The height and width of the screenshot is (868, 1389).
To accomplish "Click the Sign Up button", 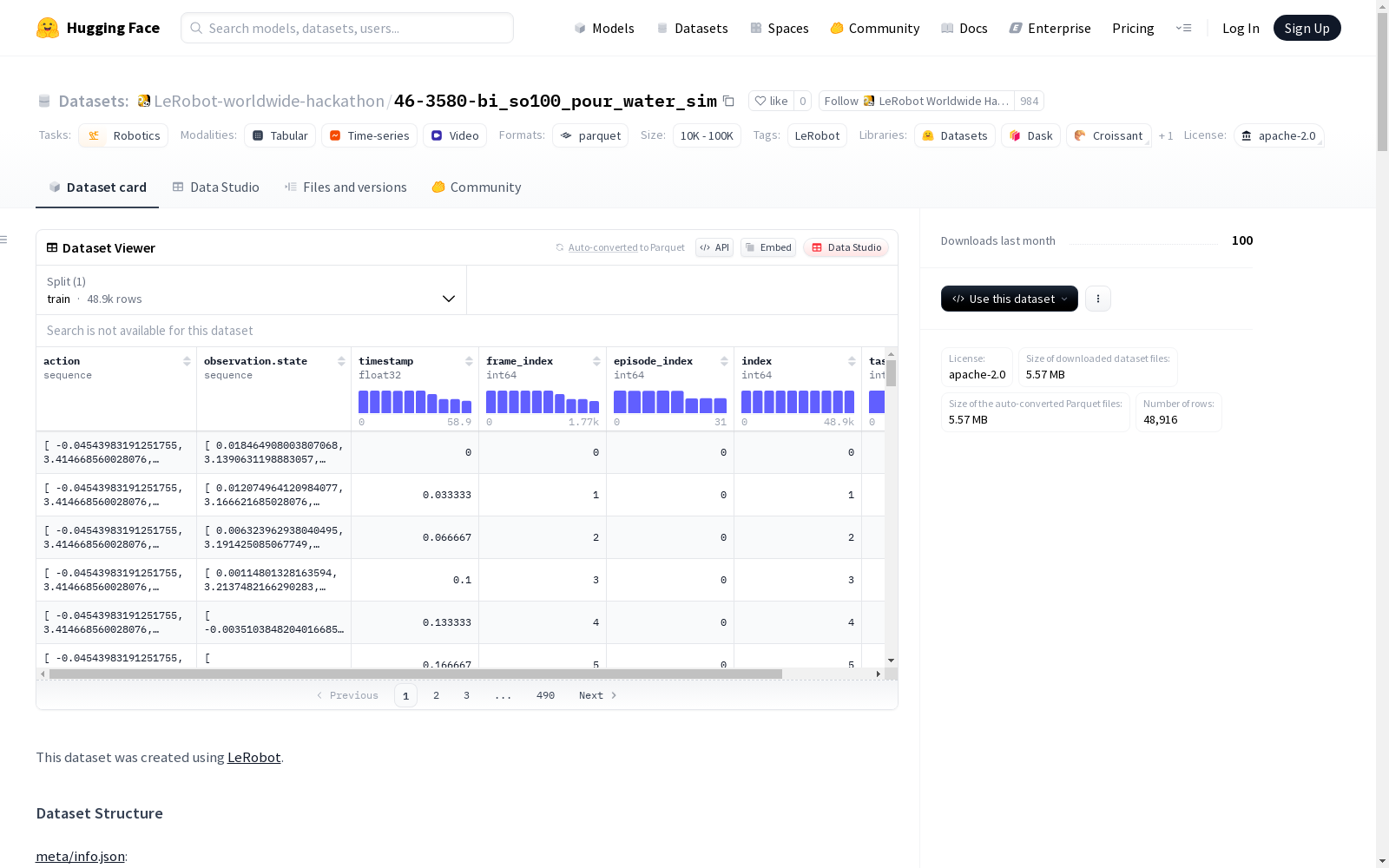I will [x=1307, y=28].
